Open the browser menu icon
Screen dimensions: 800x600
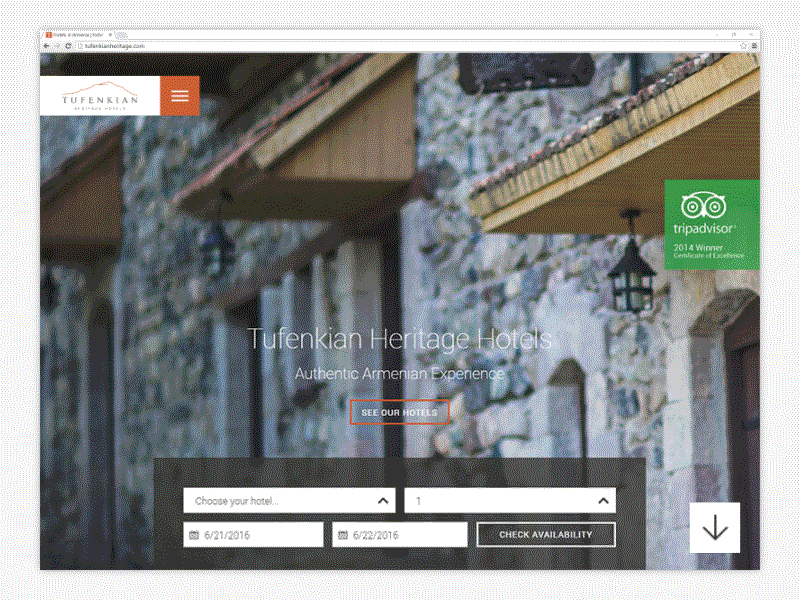(x=754, y=46)
